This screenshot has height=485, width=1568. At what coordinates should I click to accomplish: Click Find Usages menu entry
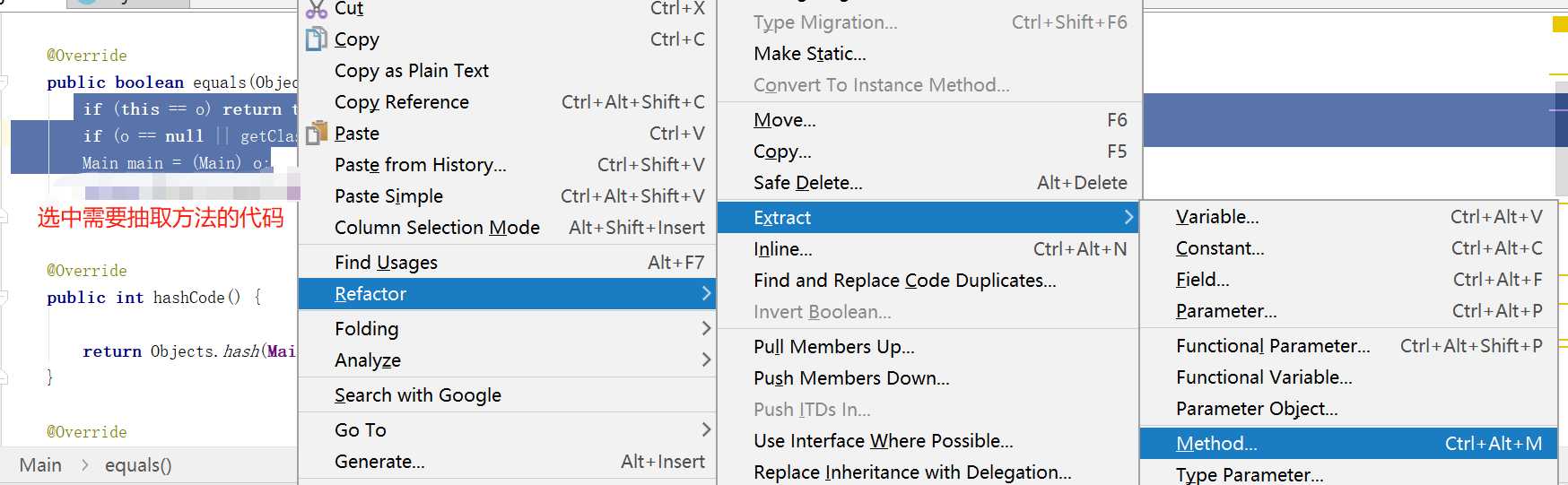click(x=386, y=263)
